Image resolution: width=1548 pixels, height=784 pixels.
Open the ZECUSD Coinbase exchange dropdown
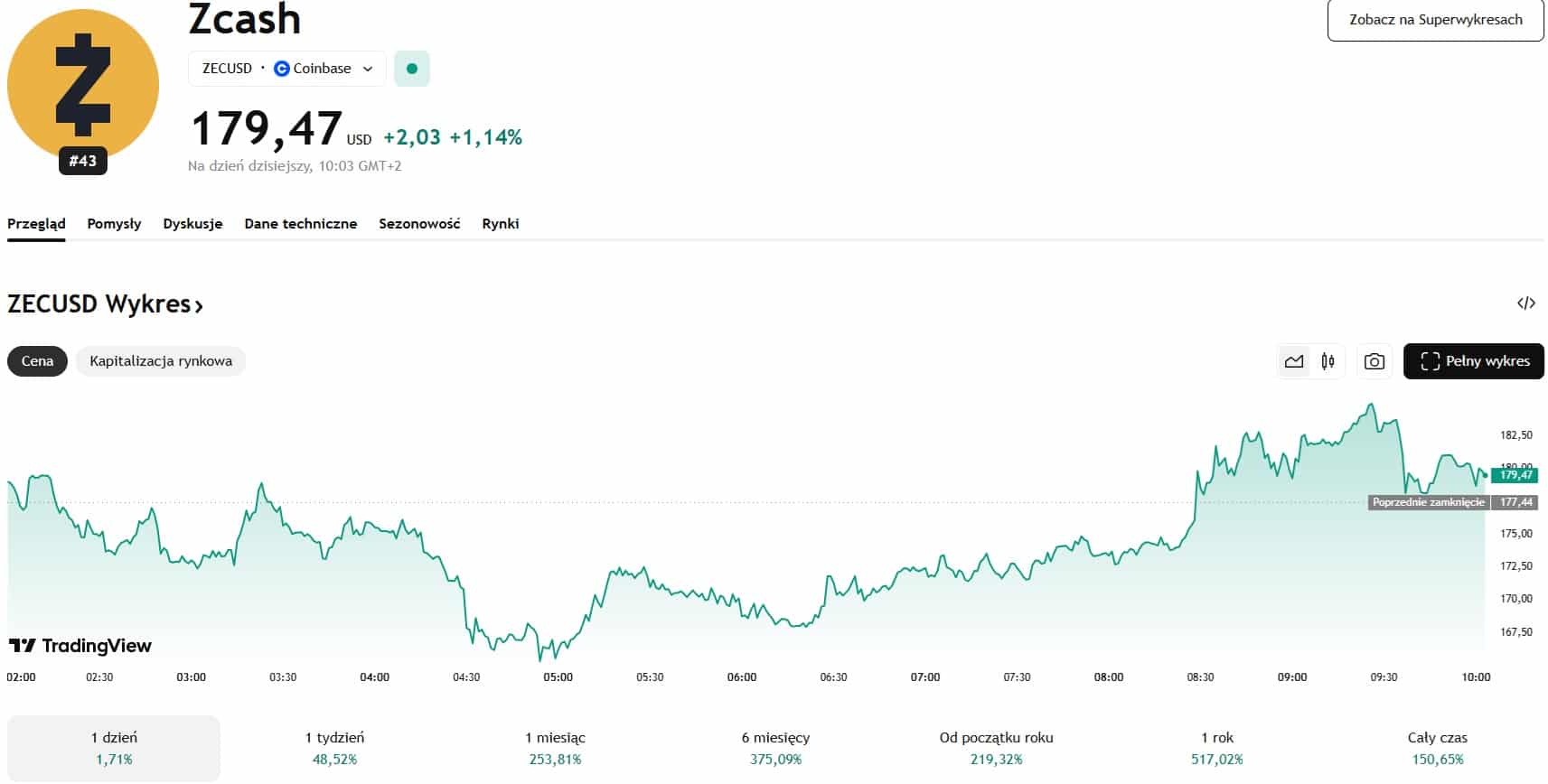point(286,69)
